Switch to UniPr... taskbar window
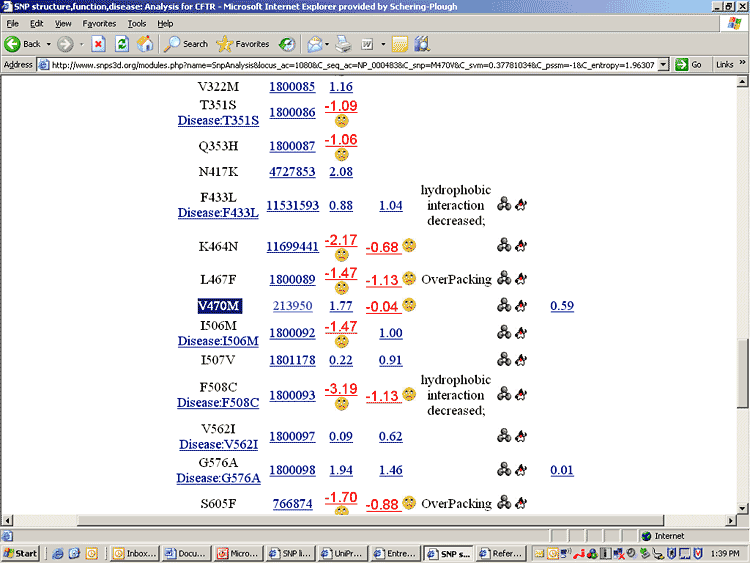 click(x=342, y=553)
